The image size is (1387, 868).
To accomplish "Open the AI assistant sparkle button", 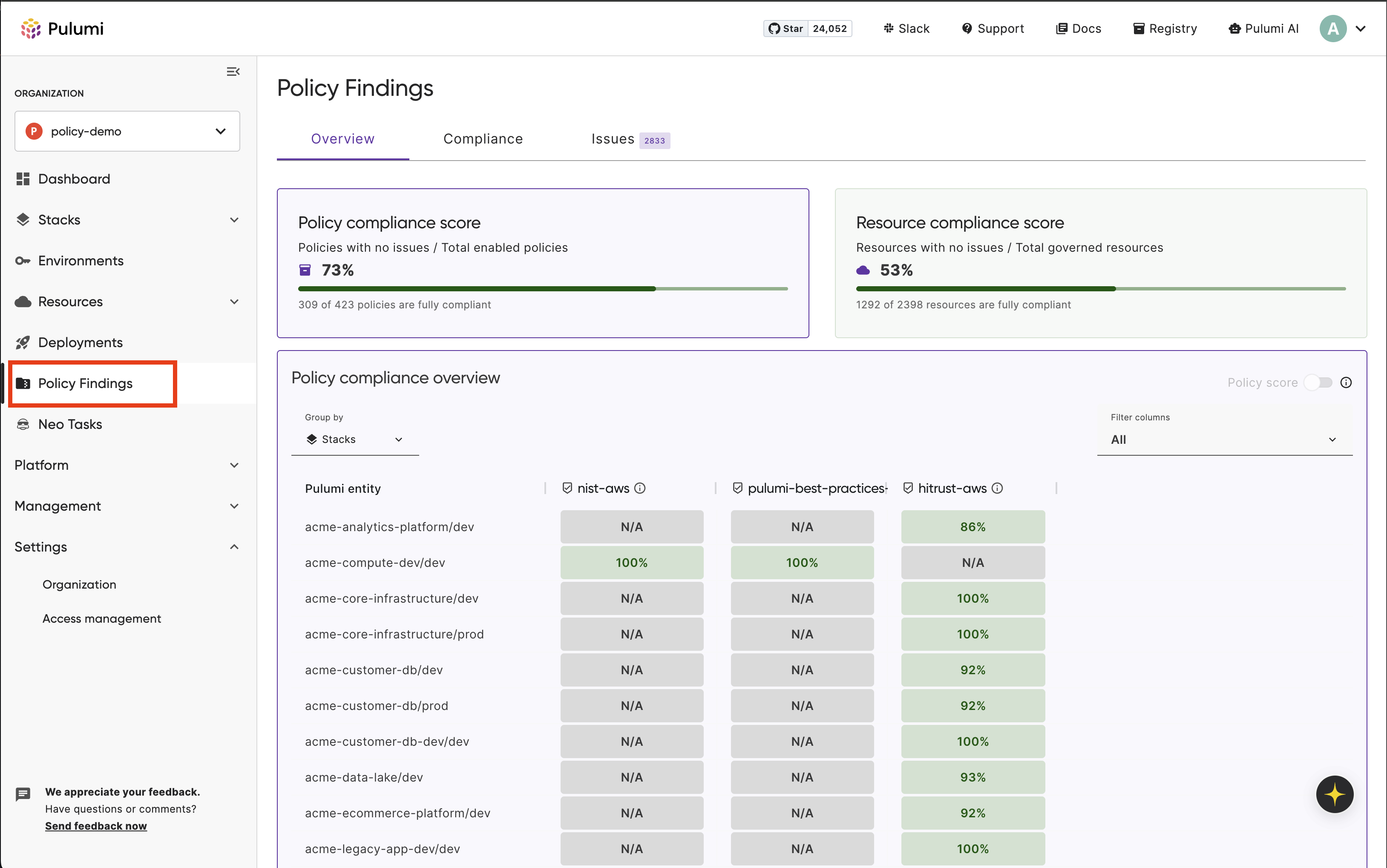I will pos(1334,794).
